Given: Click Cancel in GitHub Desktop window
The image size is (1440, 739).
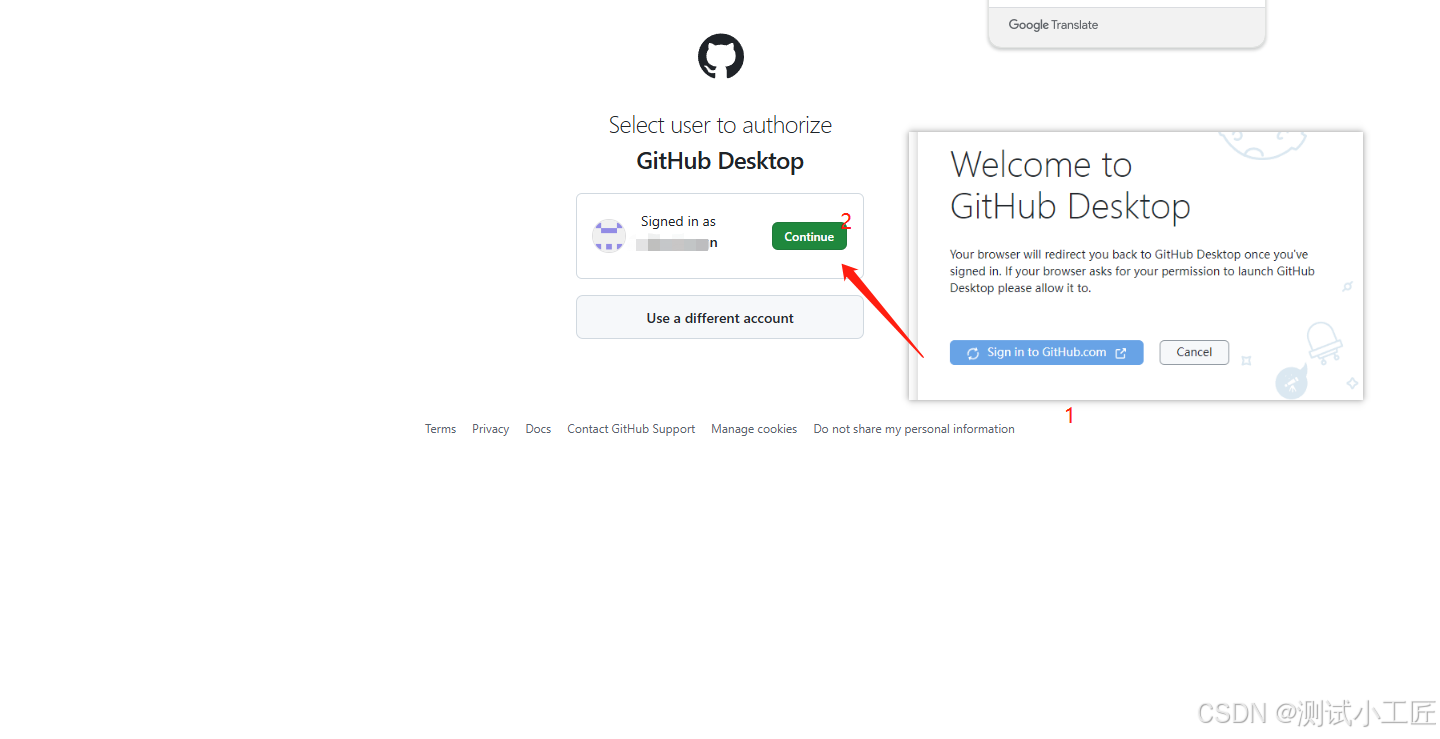Looking at the screenshot, I should point(1194,352).
